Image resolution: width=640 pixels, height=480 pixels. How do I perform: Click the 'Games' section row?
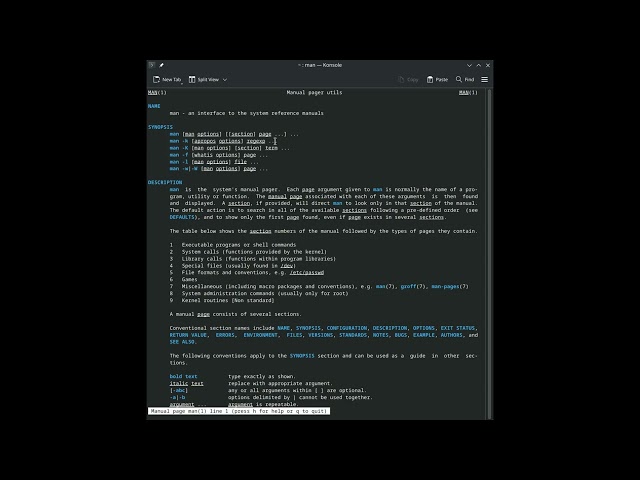[x=184, y=280]
